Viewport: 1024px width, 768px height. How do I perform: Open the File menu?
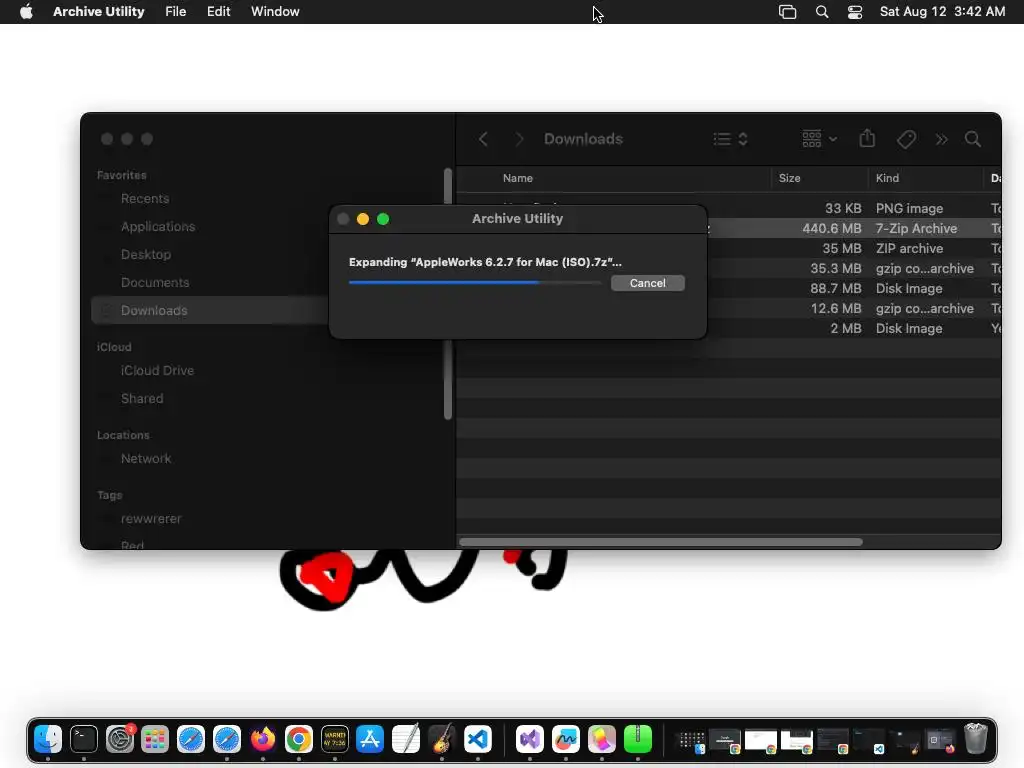(x=175, y=12)
